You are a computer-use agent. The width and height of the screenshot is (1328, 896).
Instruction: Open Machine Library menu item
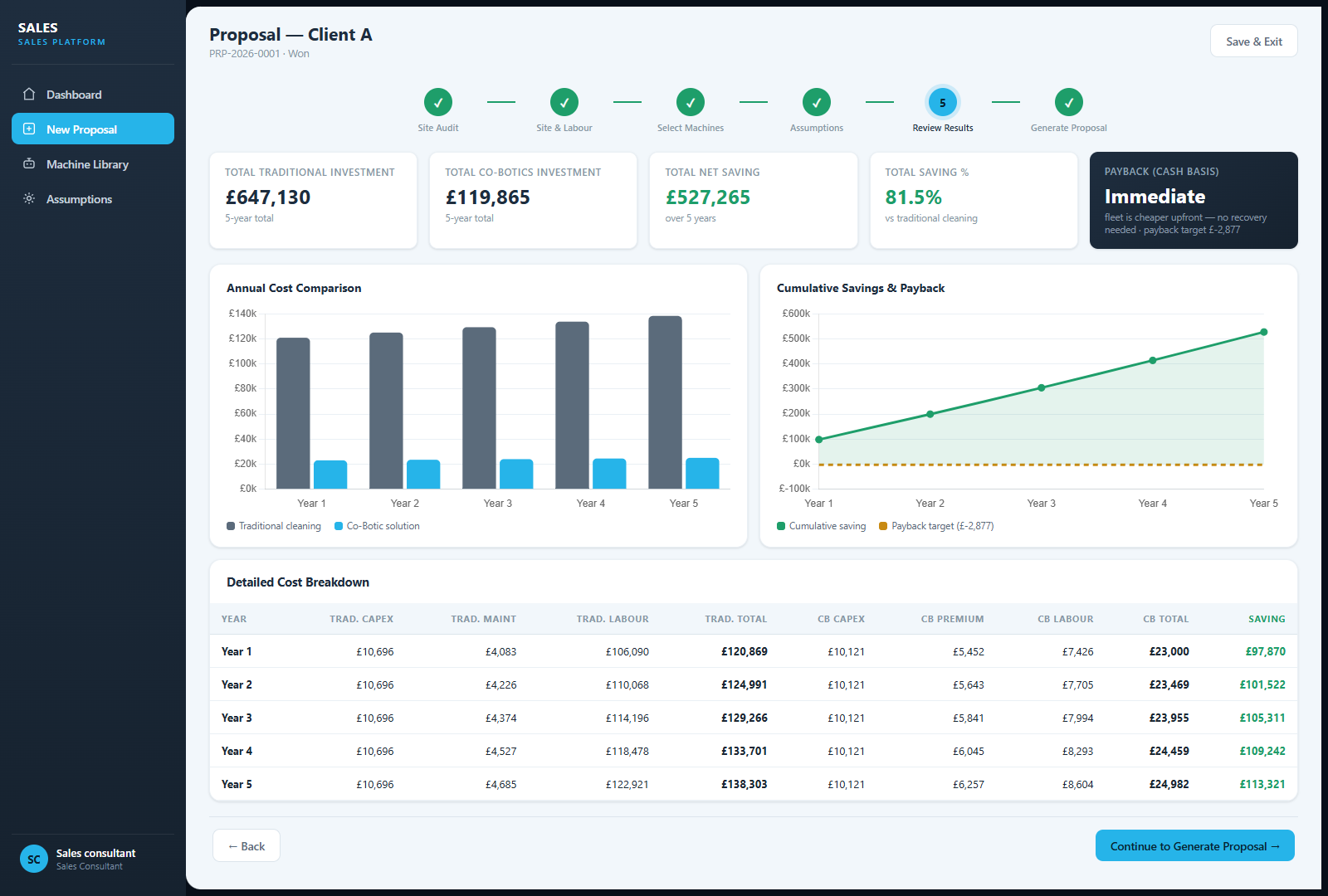click(93, 163)
